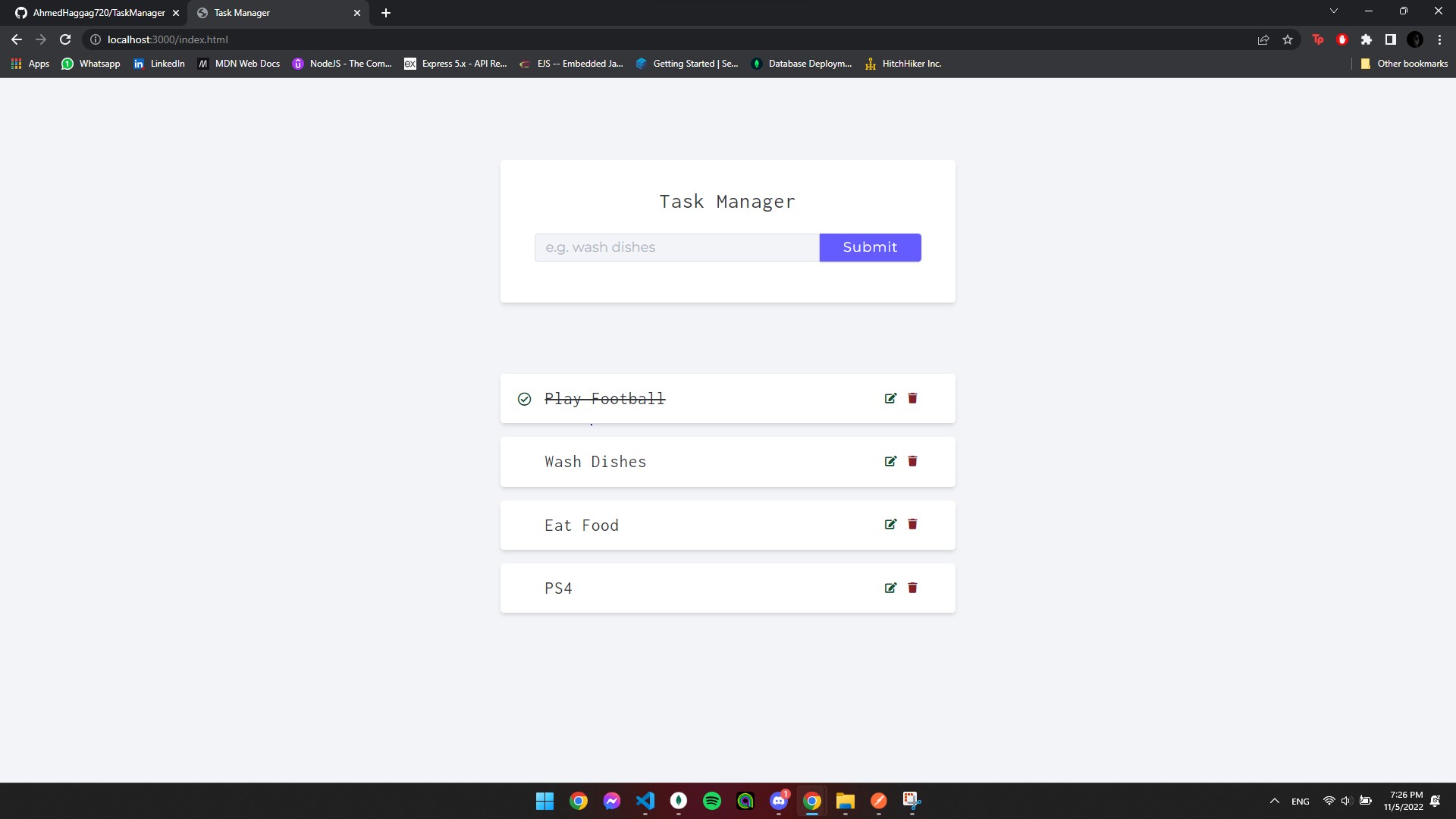This screenshot has height=819, width=1456.
Task: Open Discord from the taskbar
Action: [779, 801]
